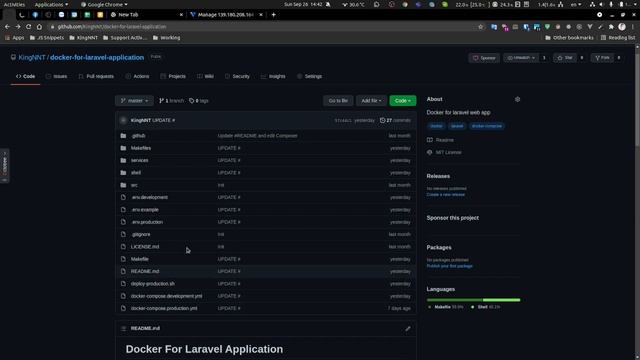This screenshot has height=360, width=640.
Task: Click the browser forward arrow
Action: coord(18,27)
